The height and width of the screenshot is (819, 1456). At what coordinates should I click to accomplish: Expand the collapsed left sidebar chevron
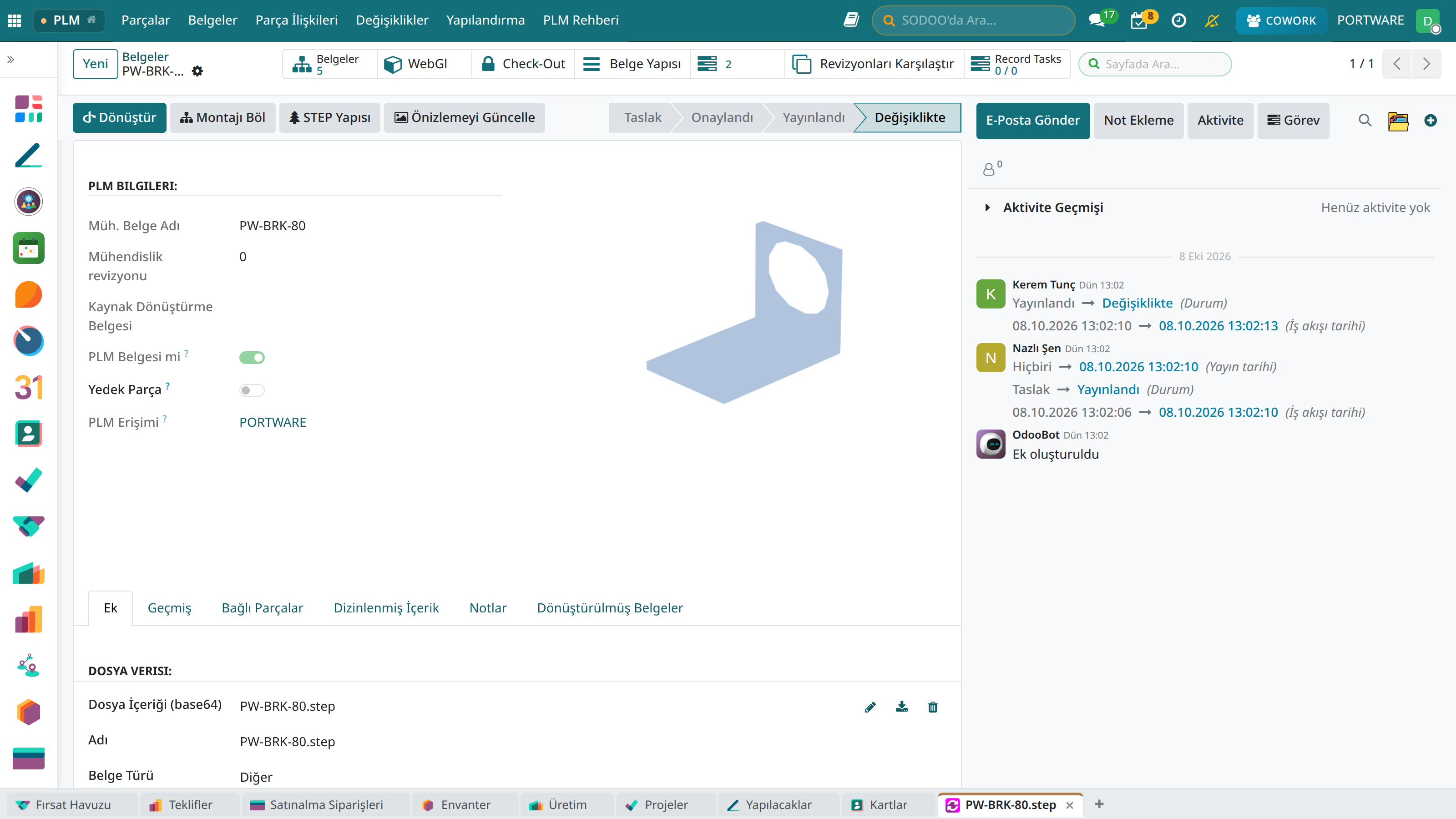point(11,59)
